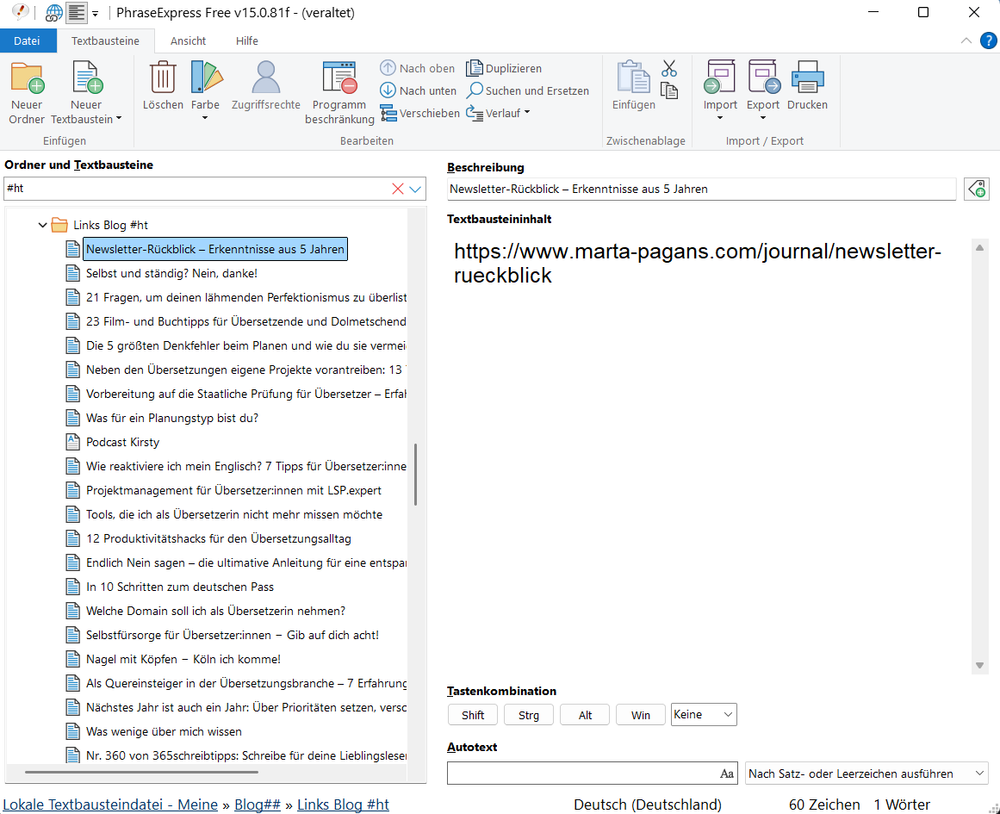Follow the Links Blog #ht breadcrumb link
Viewport: 1000px width, 814px height.
click(x=343, y=804)
